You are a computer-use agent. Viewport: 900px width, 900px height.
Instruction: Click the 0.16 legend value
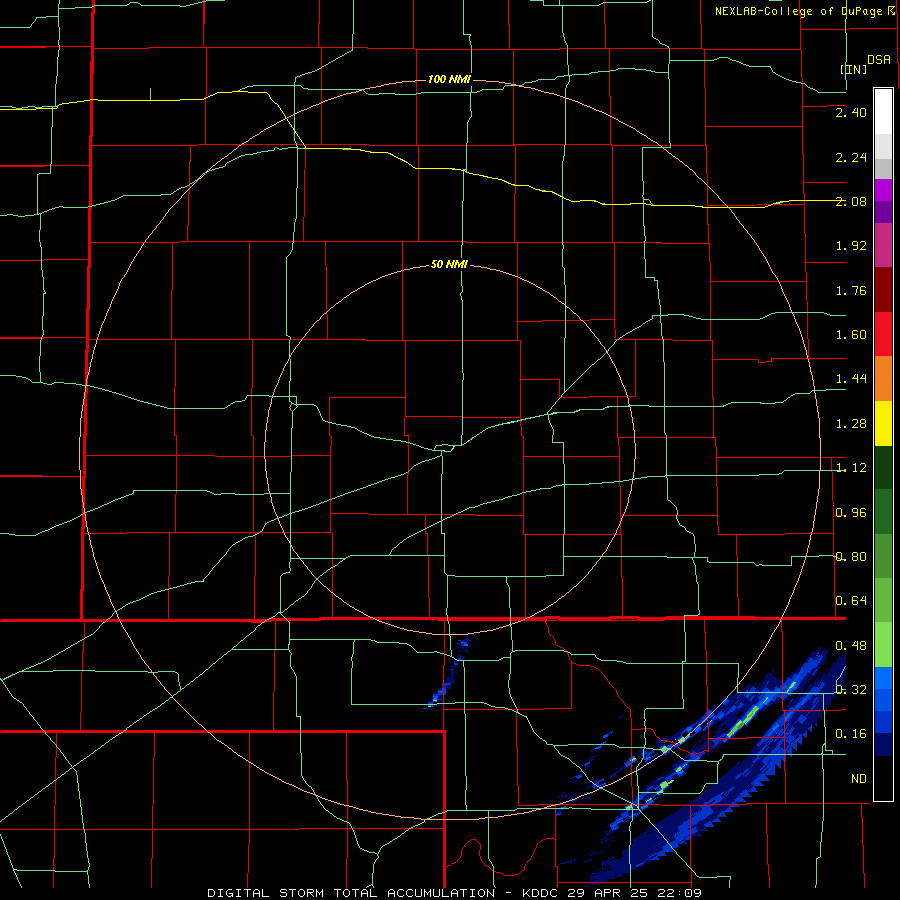[x=851, y=734]
